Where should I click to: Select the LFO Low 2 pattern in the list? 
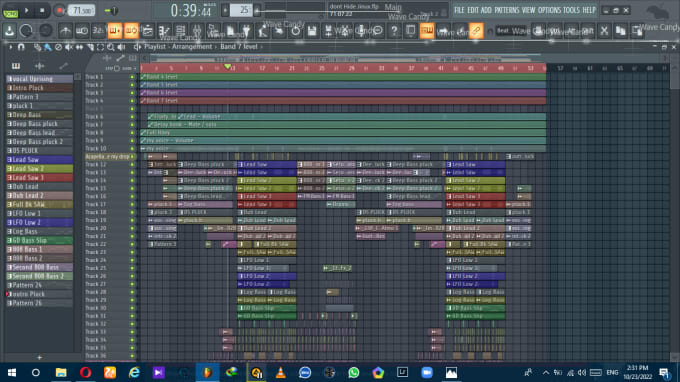coord(39,222)
